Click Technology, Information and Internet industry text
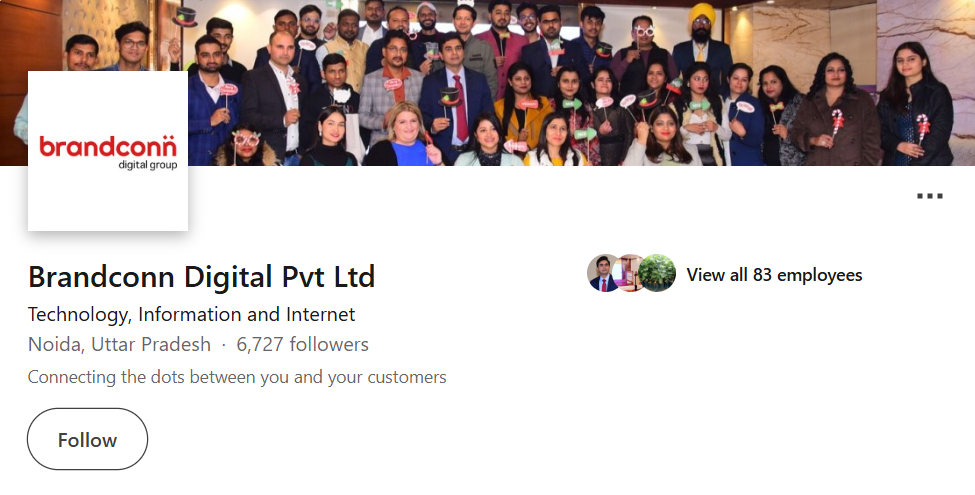Viewport: 975px width, 495px height. [191, 314]
